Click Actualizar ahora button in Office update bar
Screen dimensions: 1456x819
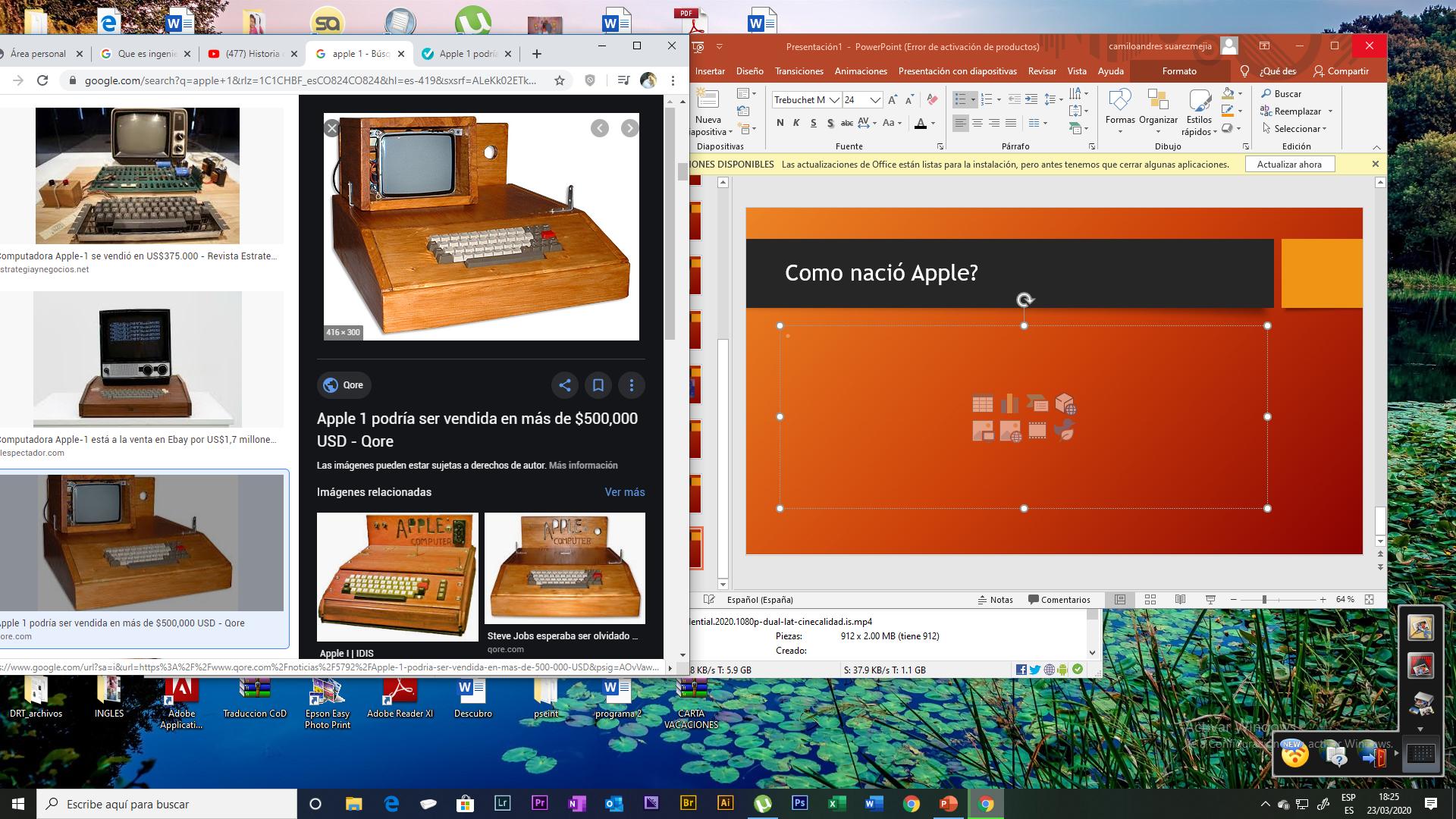tap(1289, 165)
